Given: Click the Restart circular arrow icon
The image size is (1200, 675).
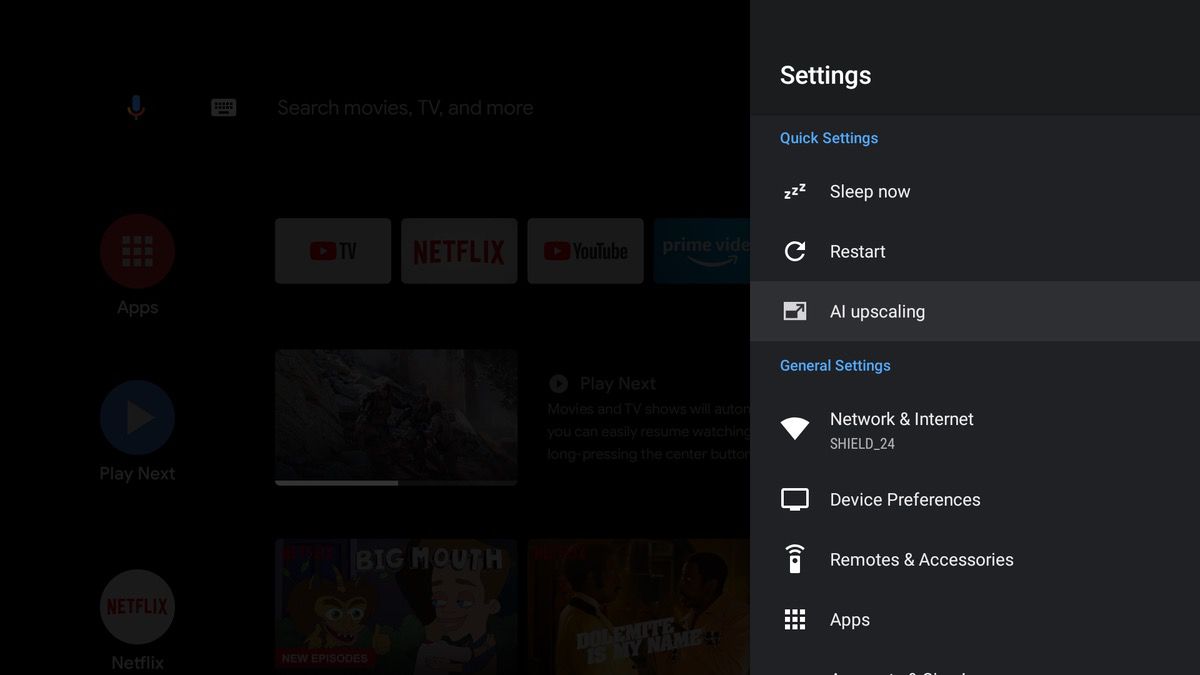Looking at the screenshot, I should pyautogui.click(x=795, y=252).
